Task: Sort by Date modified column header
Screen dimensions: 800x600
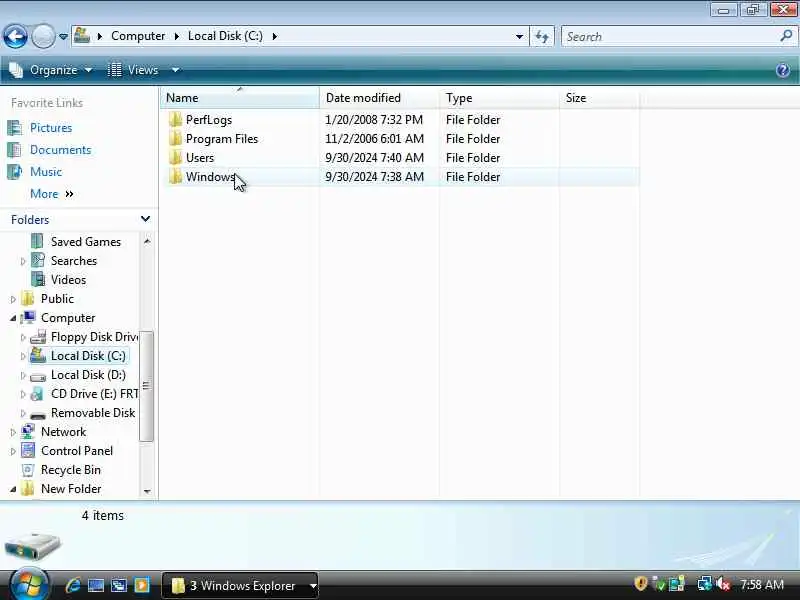Action: [379, 97]
